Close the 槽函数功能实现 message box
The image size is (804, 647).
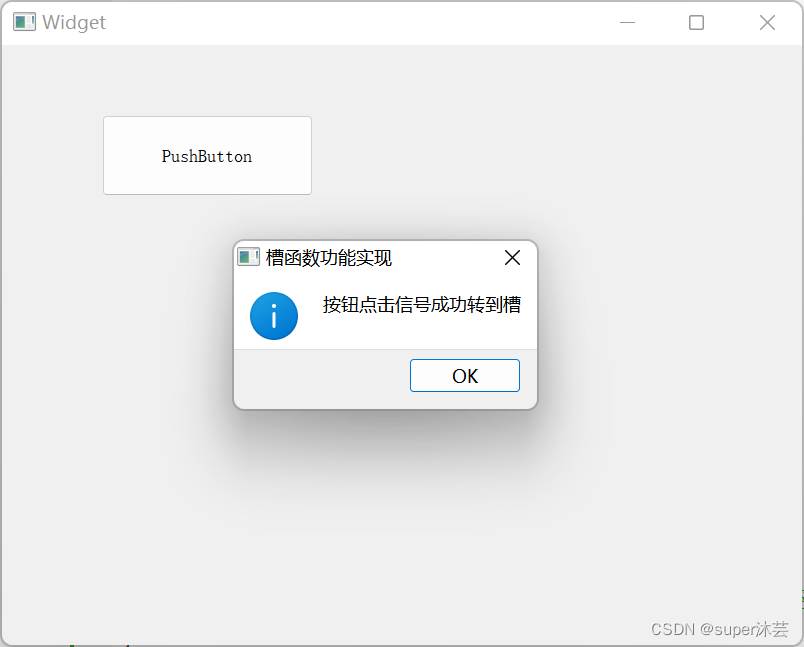tap(512, 257)
